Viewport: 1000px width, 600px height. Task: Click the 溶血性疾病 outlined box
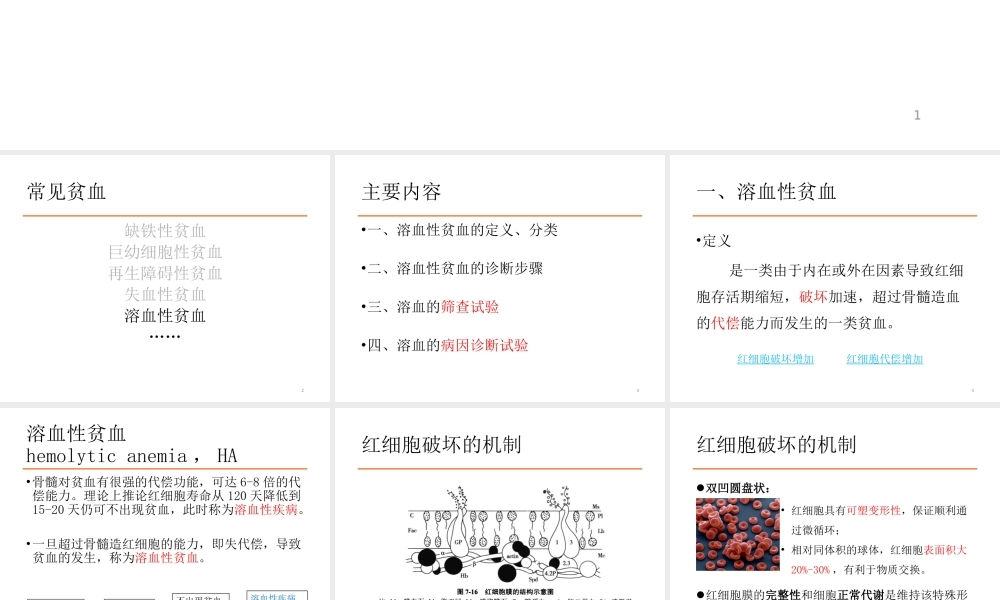[x=277, y=595]
